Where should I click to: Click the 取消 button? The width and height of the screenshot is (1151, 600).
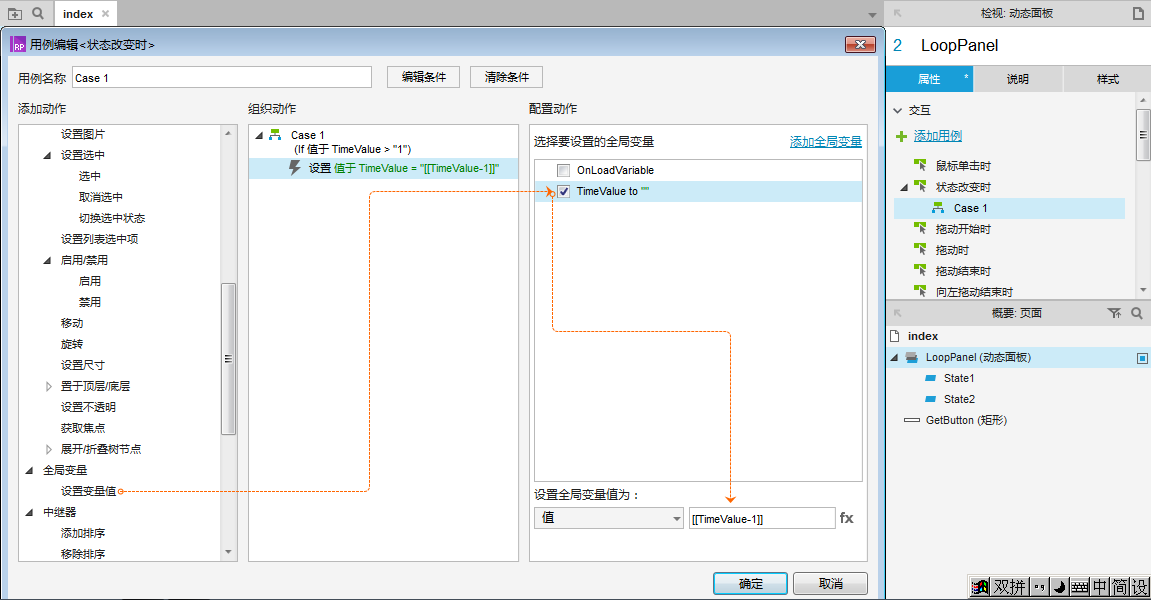pyautogui.click(x=830, y=584)
